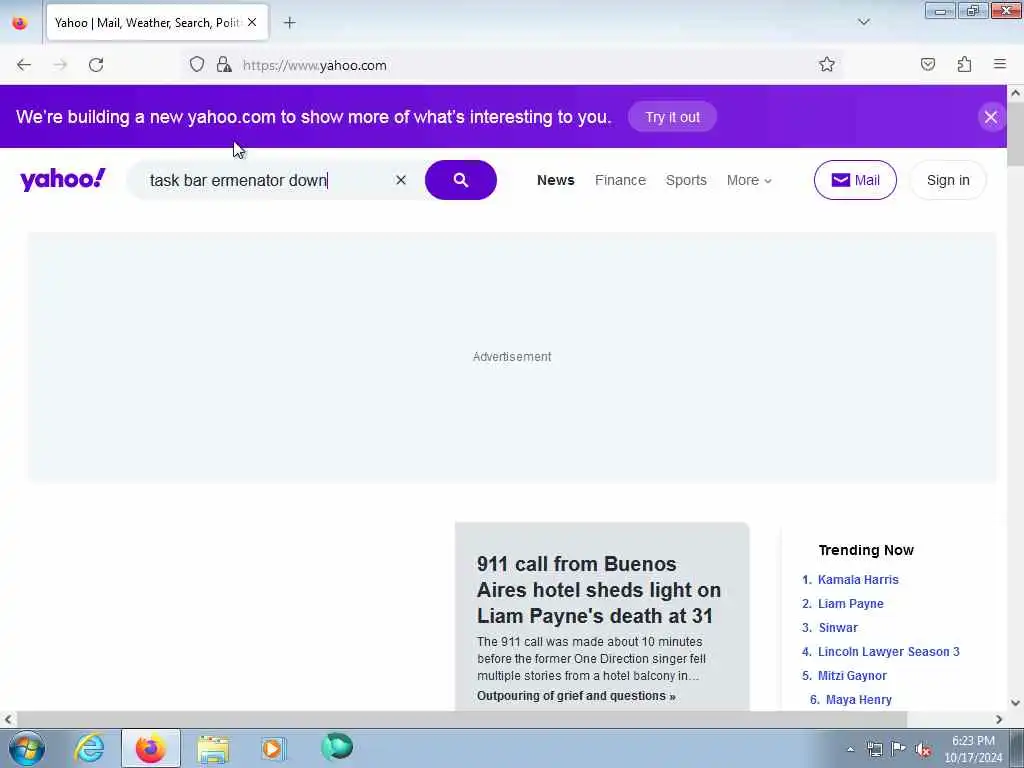Launch Internet Explorer from taskbar
This screenshot has width=1024, height=768.
pos(89,748)
